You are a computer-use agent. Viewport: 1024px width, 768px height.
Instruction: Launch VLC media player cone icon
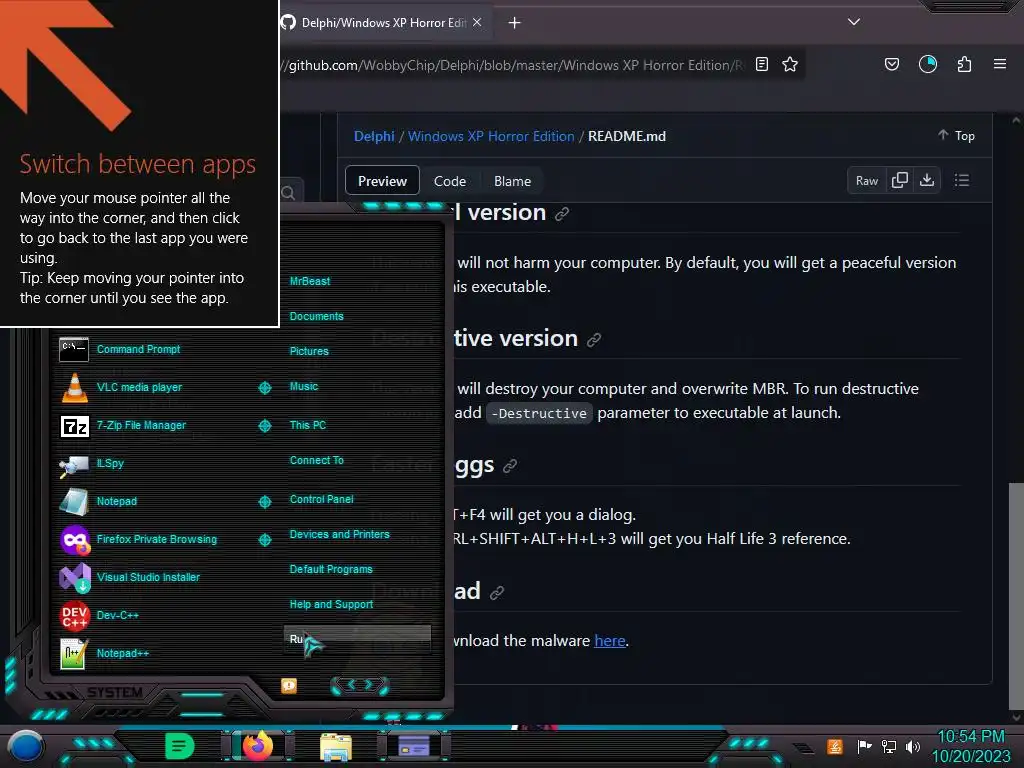pyautogui.click(x=74, y=387)
